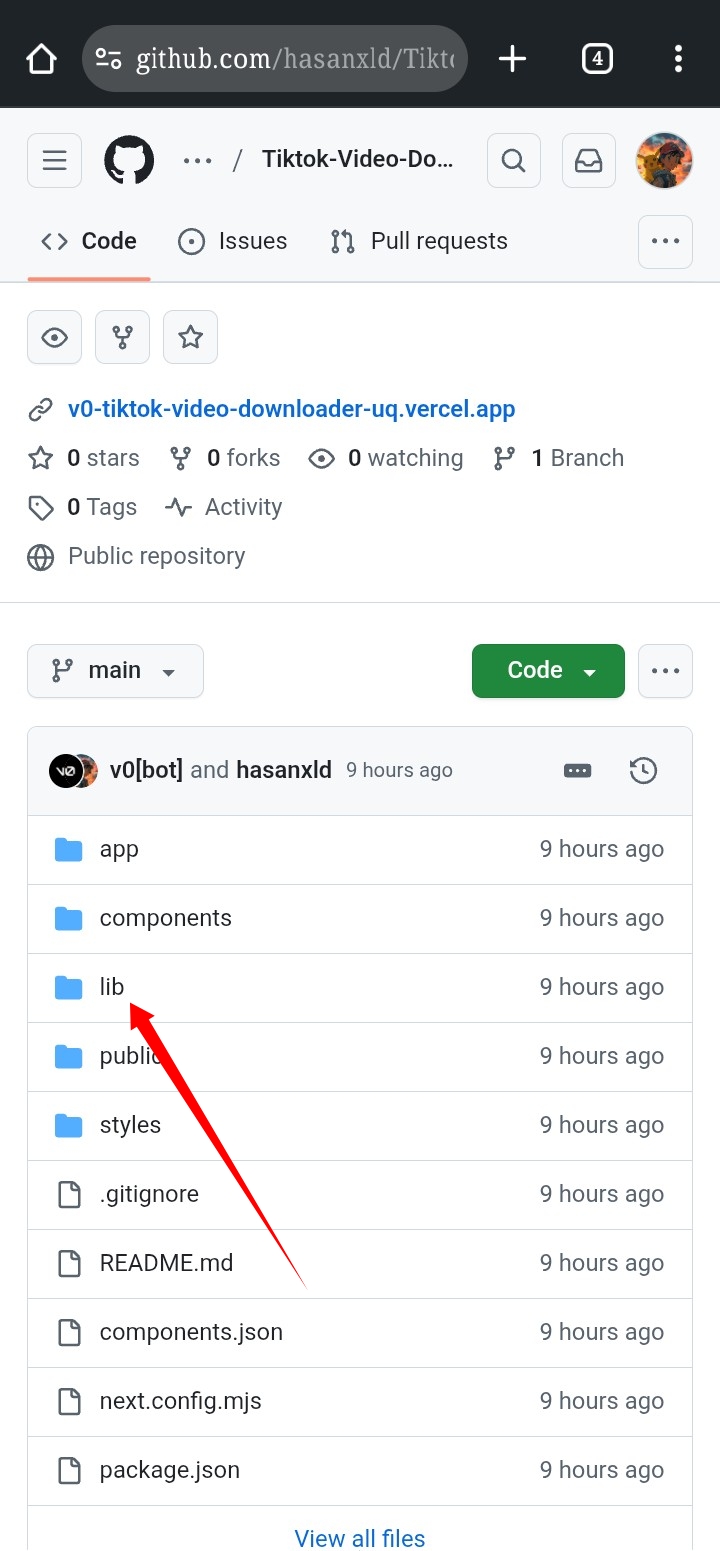This screenshot has width=720, height=1551.
Task: Show commit details ellipsis next to timestamp
Action: [577, 770]
